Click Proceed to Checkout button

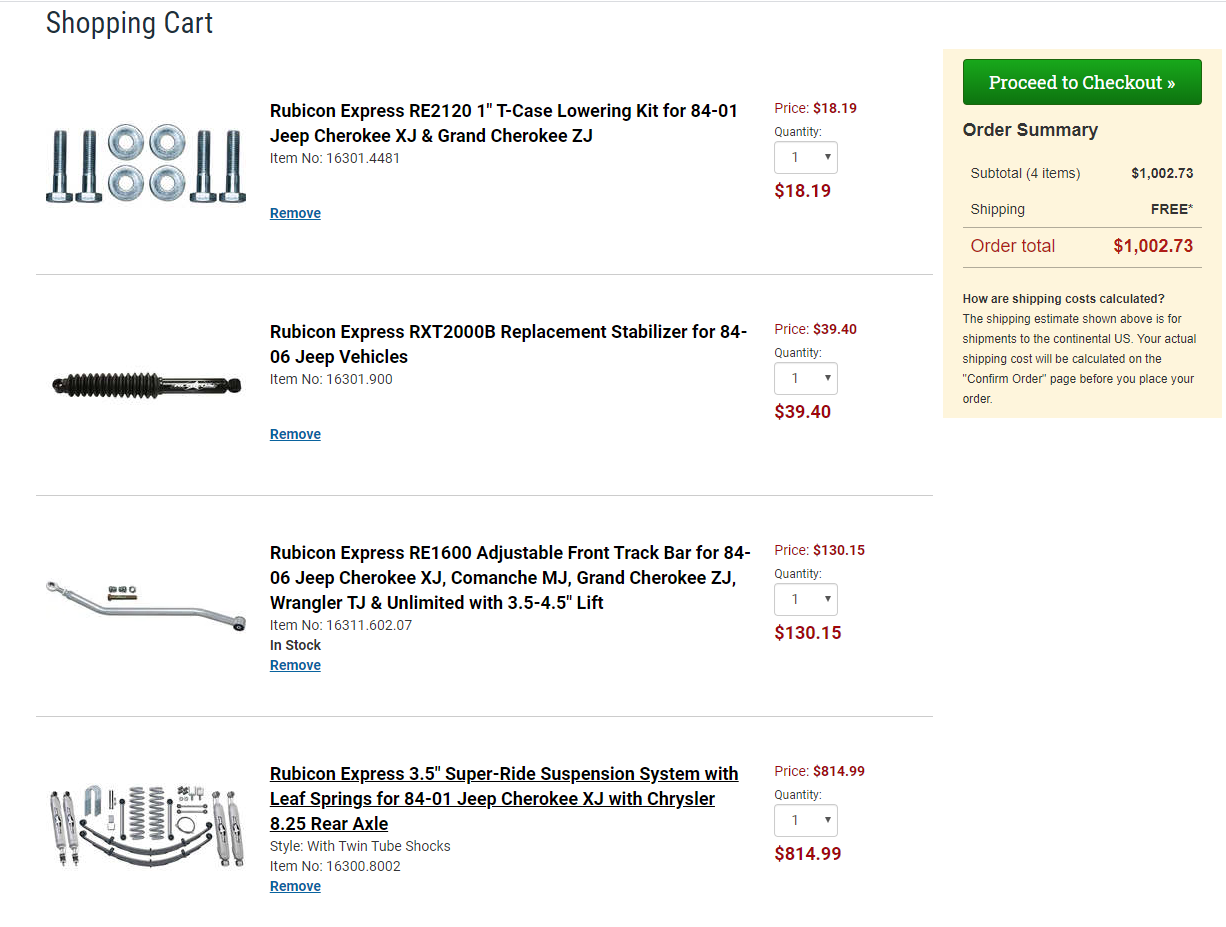click(x=1081, y=83)
